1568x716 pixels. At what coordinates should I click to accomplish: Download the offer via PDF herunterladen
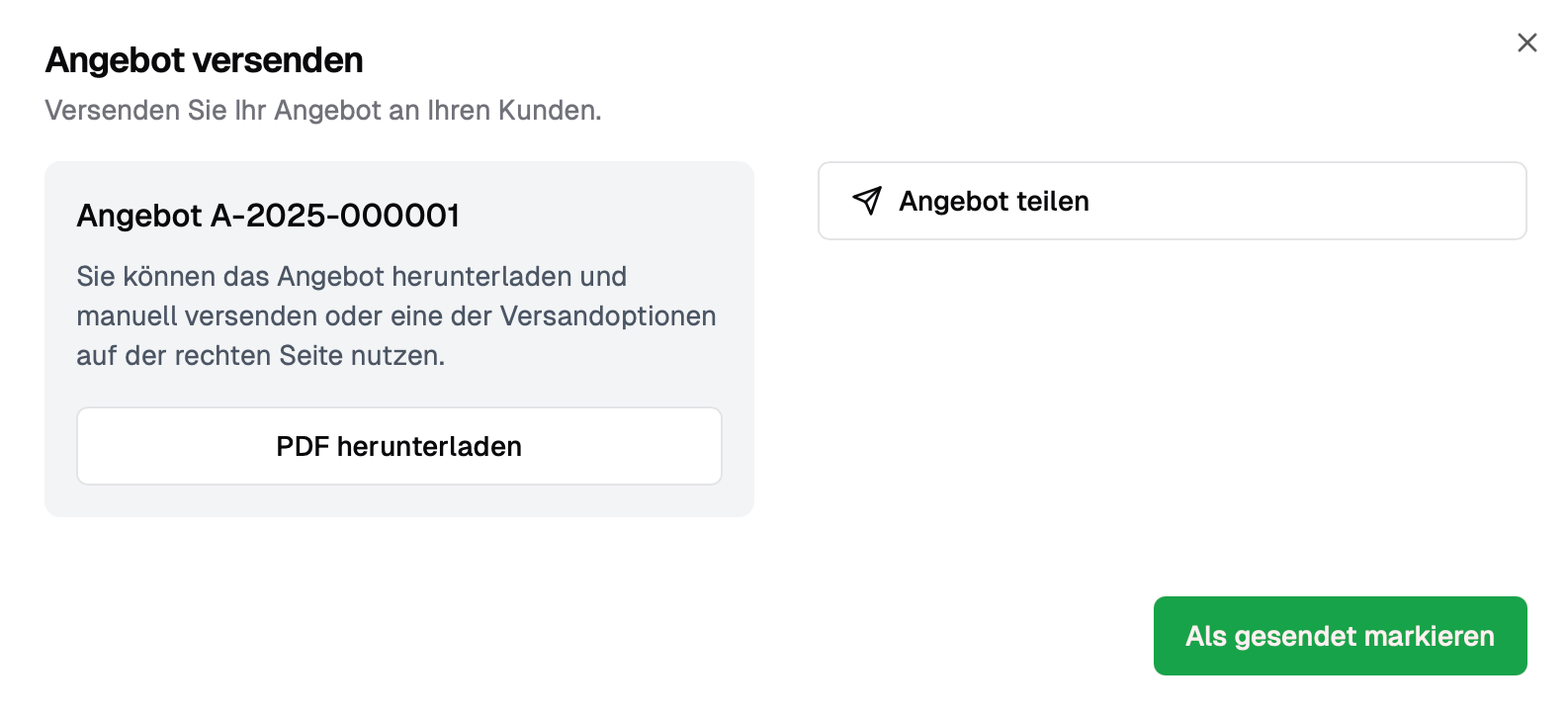click(399, 446)
